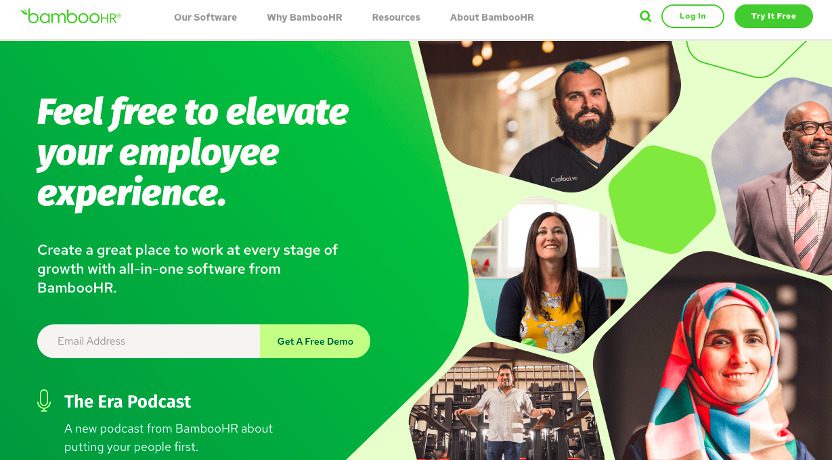Expand the About BambooHR menu
832x460 pixels.
point(492,17)
